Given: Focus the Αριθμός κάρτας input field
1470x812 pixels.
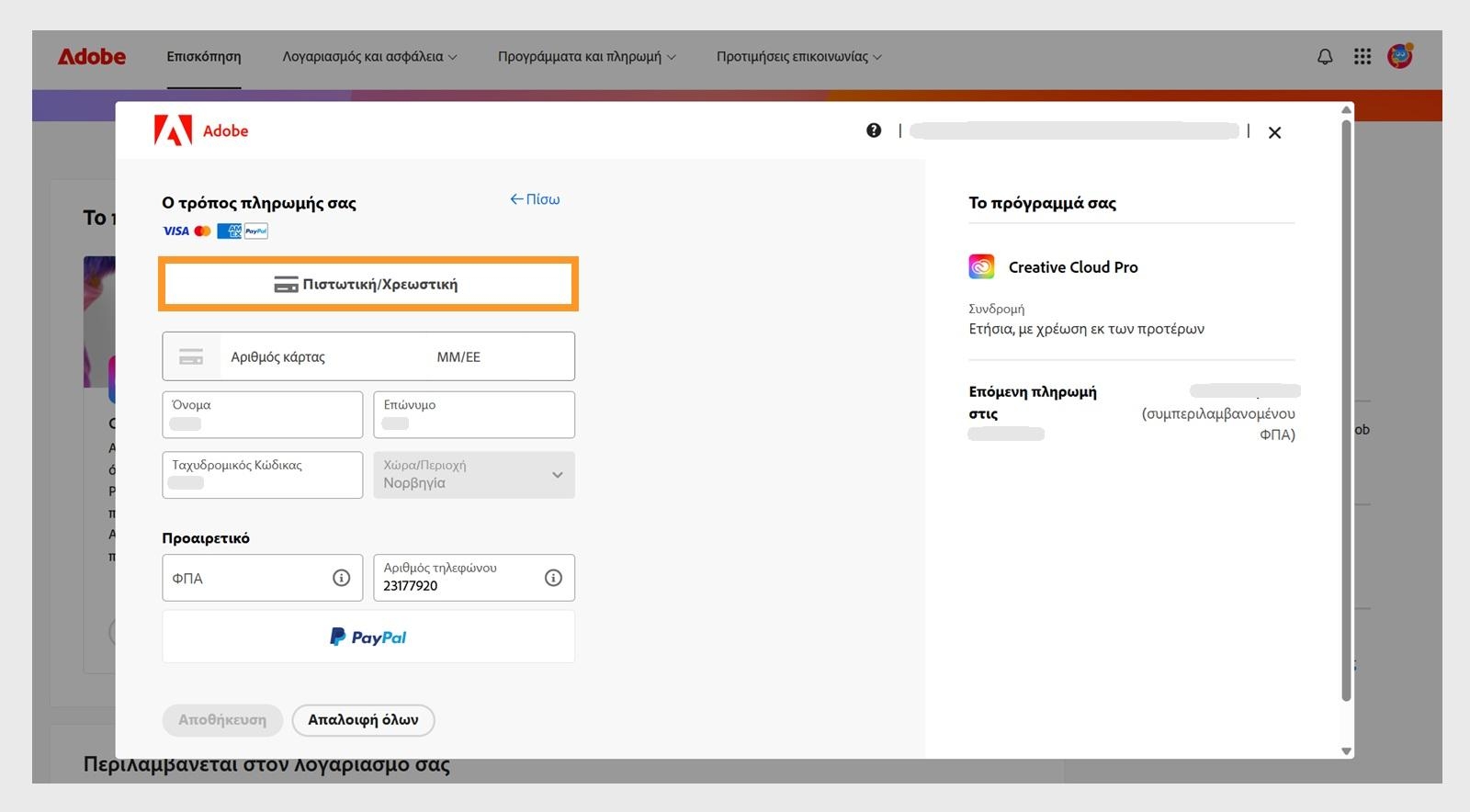Looking at the screenshot, I should tap(322, 356).
